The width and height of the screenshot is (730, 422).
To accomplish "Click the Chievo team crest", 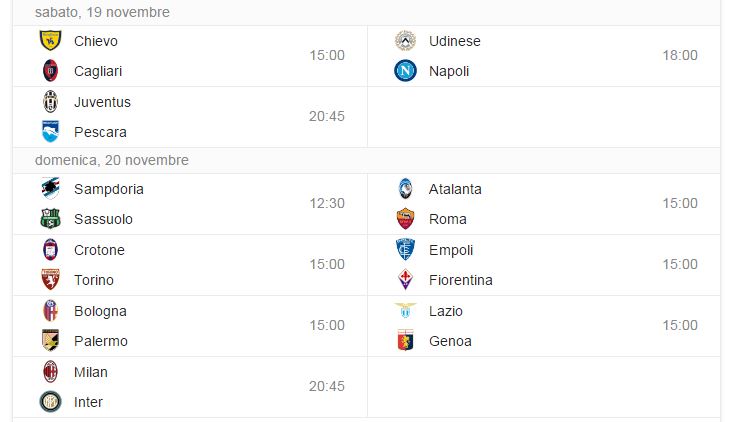I will [x=50, y=41].
